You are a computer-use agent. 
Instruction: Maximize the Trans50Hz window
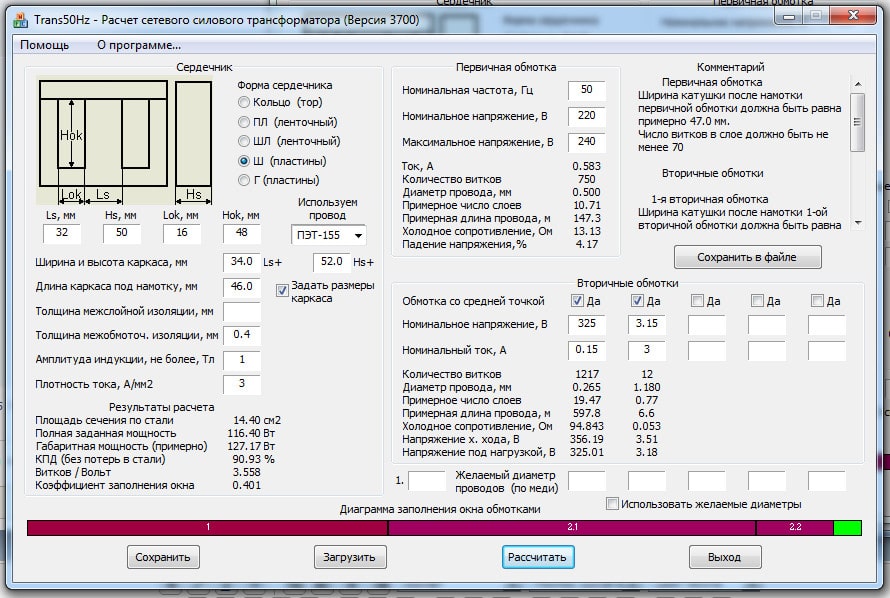coord(817,16)
